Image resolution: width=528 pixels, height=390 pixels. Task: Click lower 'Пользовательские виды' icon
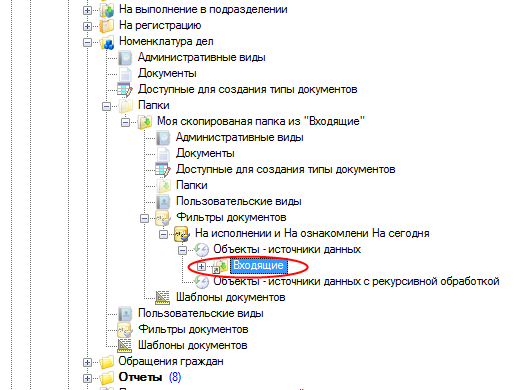(x=125, y=314)
